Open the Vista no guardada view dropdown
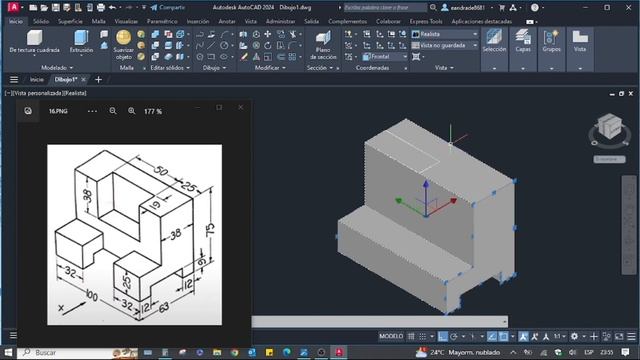The width and height of the screenshot is (640, 360). pyautogui.click(x=444, y=45)
